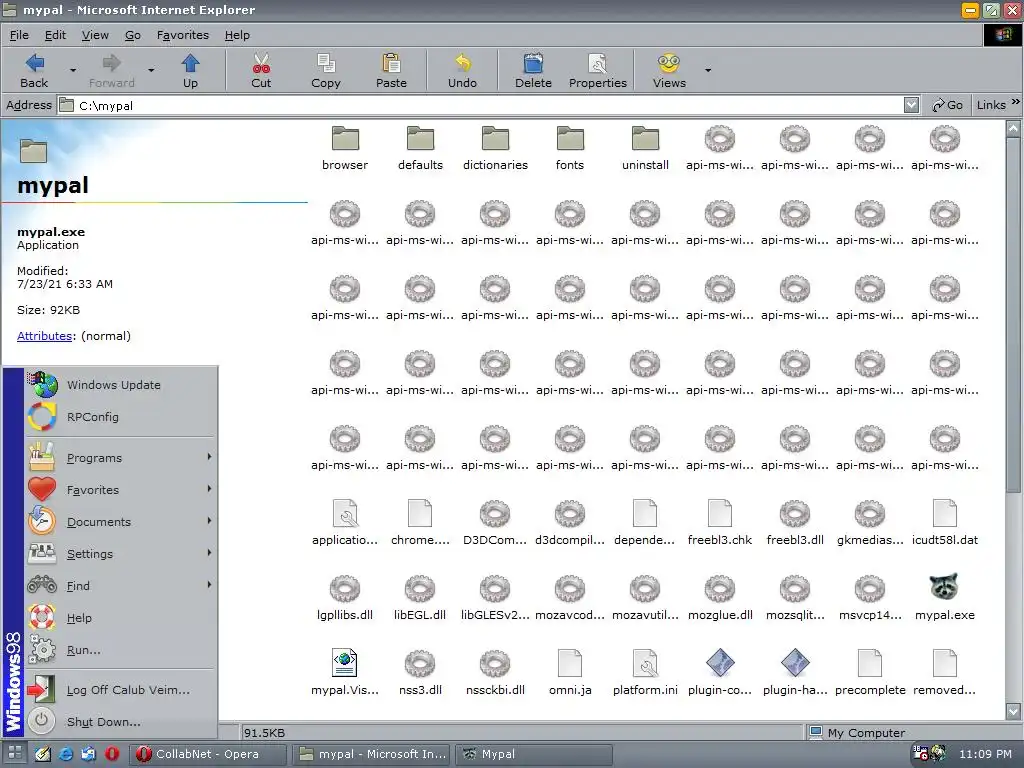1024x768 pixels.
Task: Launch Internet Explorer from quick launch
Action: (x=66, y=754)
